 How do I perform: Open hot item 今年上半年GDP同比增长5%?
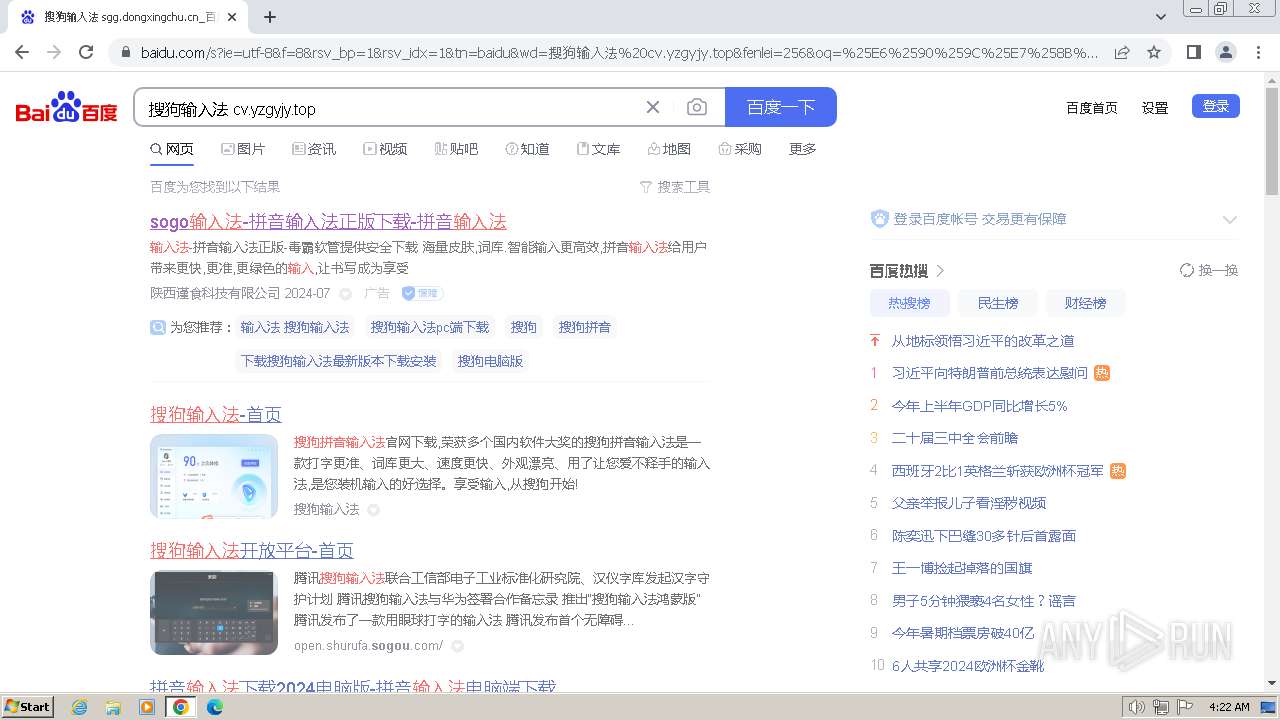coord(980,406)
